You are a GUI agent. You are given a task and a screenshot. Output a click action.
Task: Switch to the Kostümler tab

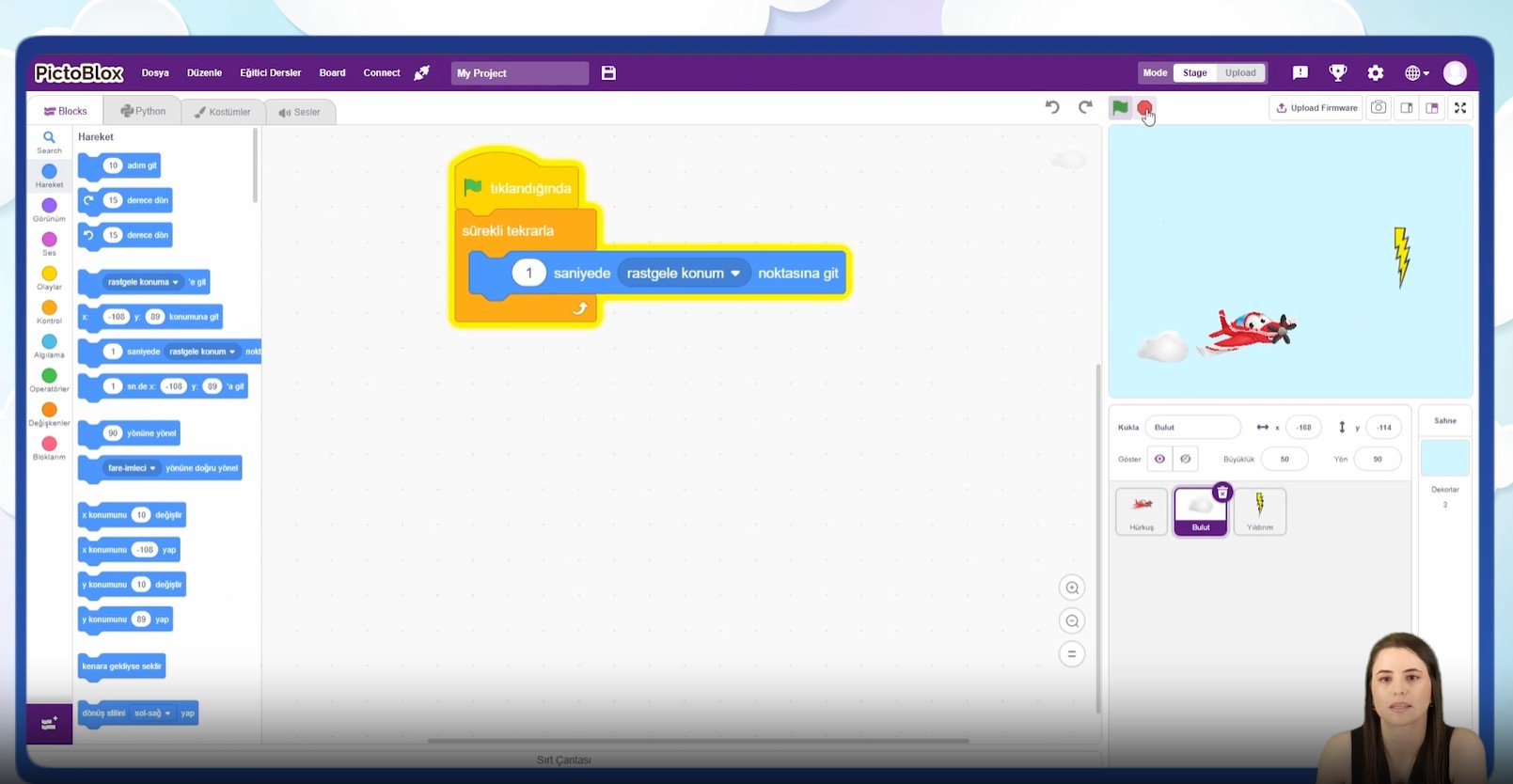[x=223, y=112]
